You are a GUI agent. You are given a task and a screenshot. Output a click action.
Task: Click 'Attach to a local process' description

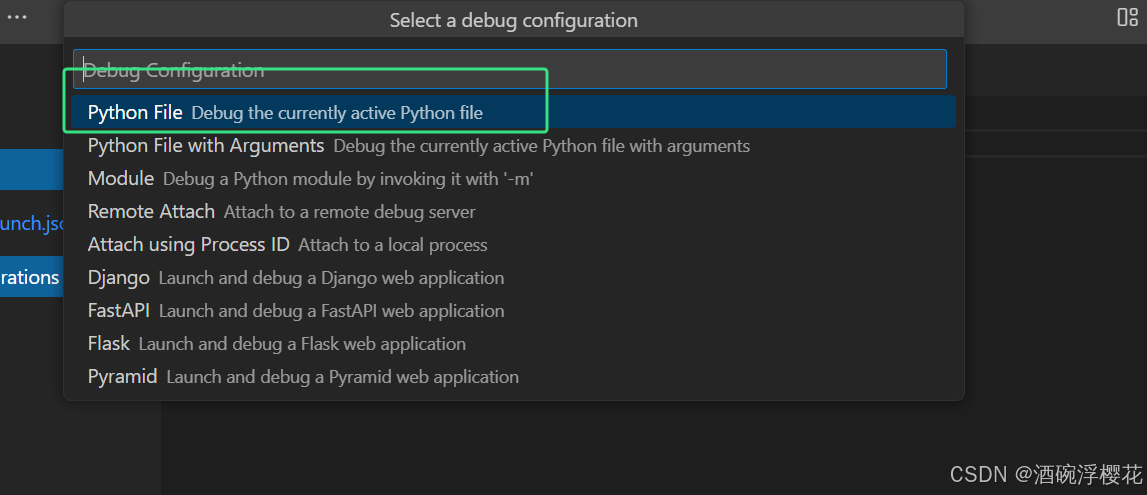(392, 245)
